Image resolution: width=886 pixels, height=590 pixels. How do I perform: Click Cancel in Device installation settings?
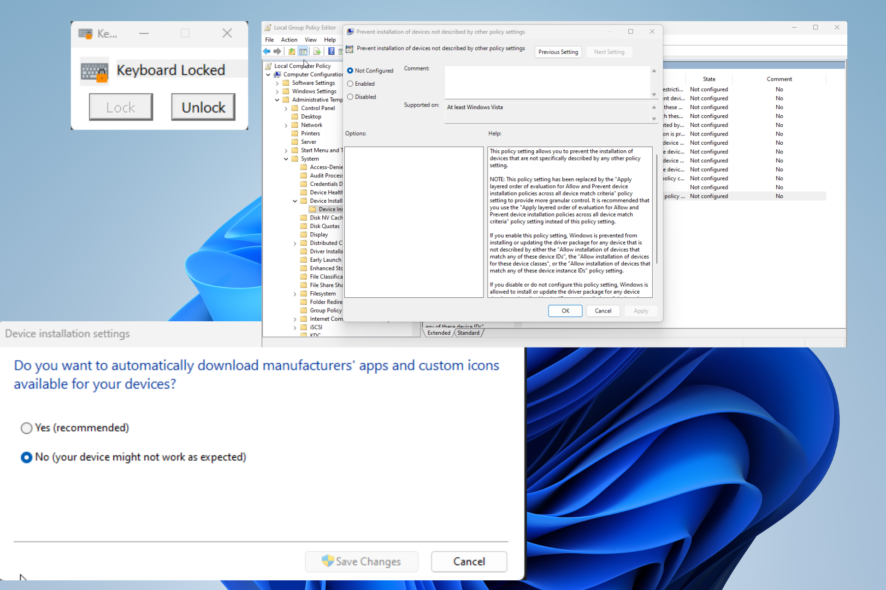click(468, 562)
